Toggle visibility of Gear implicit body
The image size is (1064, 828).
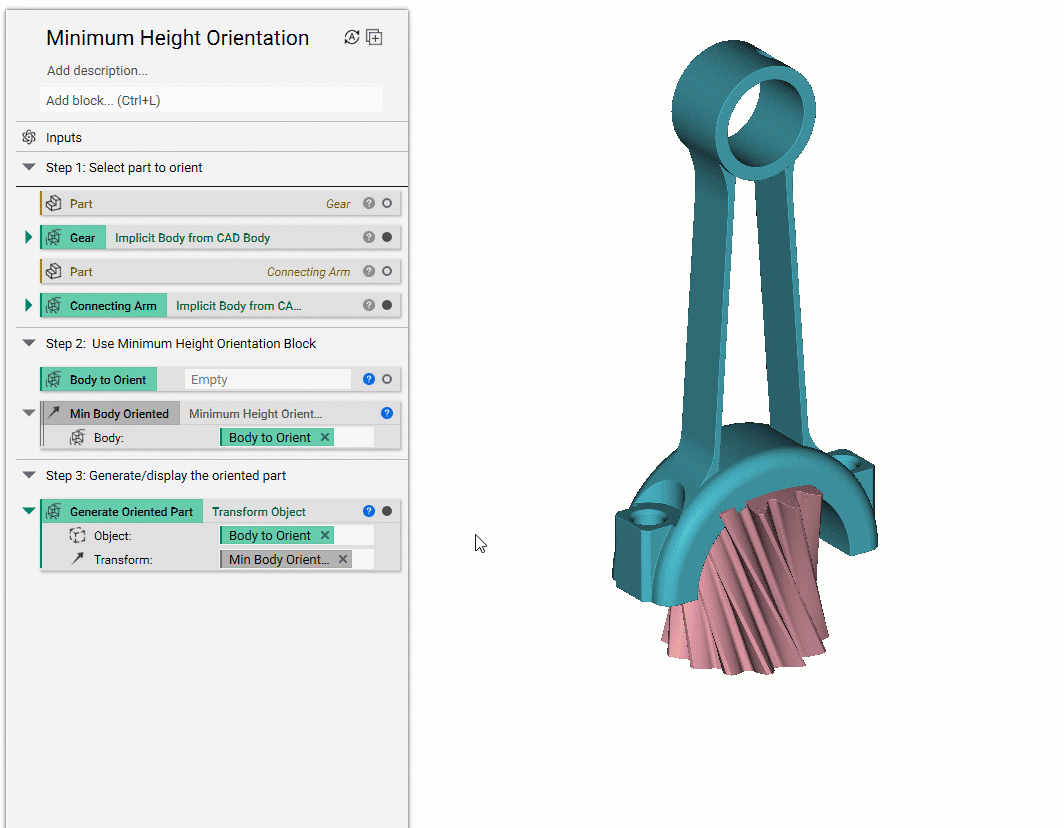[x=387, y=238]
